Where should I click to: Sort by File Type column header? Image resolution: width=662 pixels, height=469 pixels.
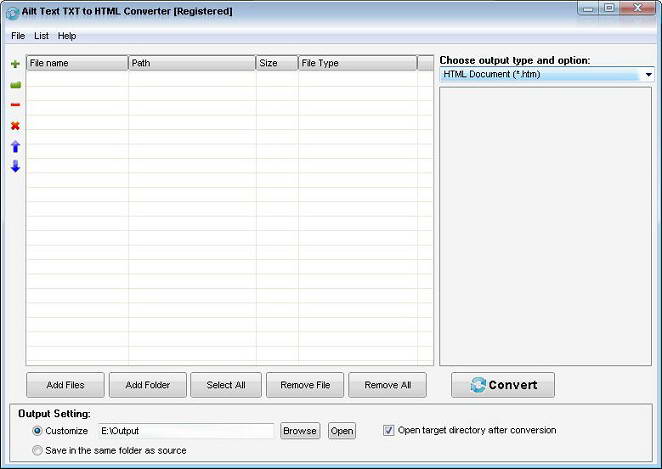[x=358, y=63]
